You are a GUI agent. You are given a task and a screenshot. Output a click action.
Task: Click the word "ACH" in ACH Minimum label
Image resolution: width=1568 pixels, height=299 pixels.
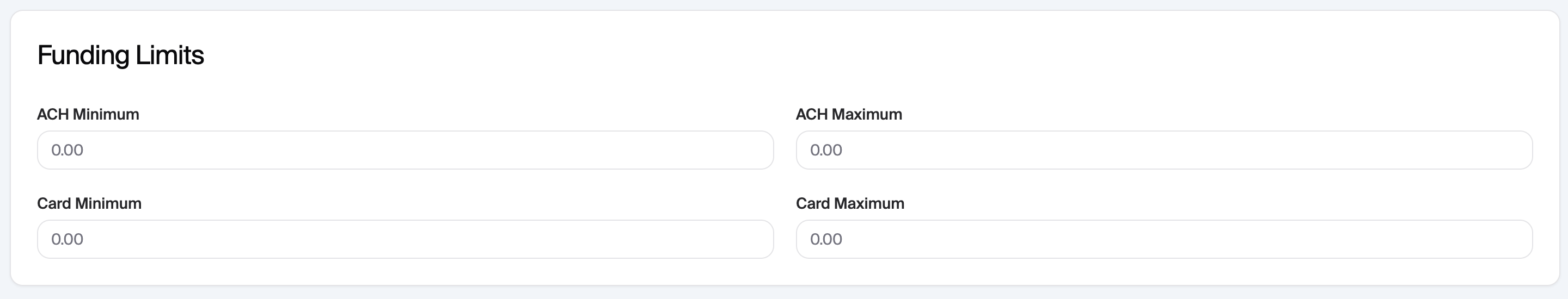click(x=53, y=114)
